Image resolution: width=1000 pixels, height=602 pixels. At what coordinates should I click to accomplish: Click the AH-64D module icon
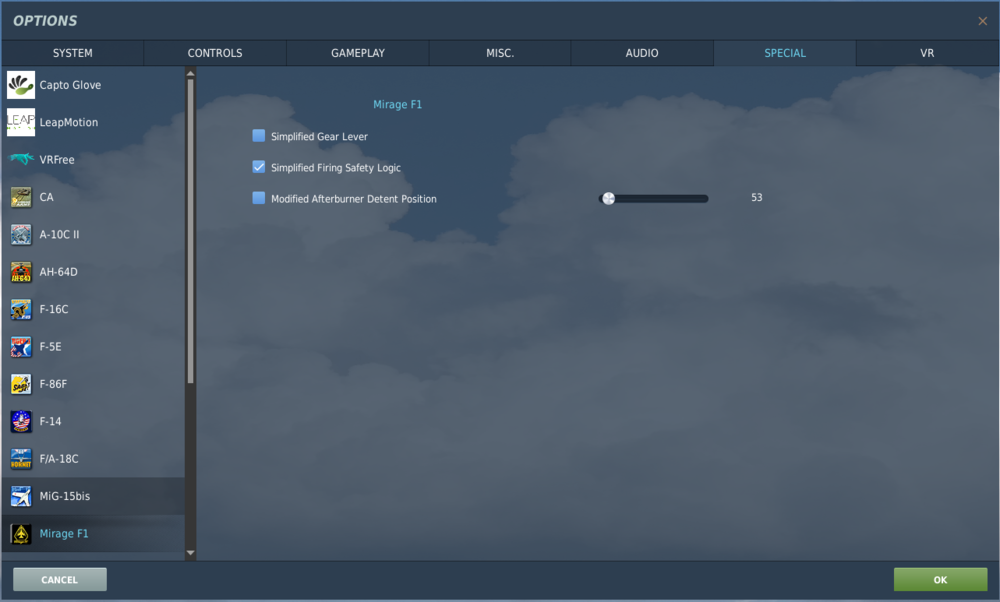[x=20, y=272]
